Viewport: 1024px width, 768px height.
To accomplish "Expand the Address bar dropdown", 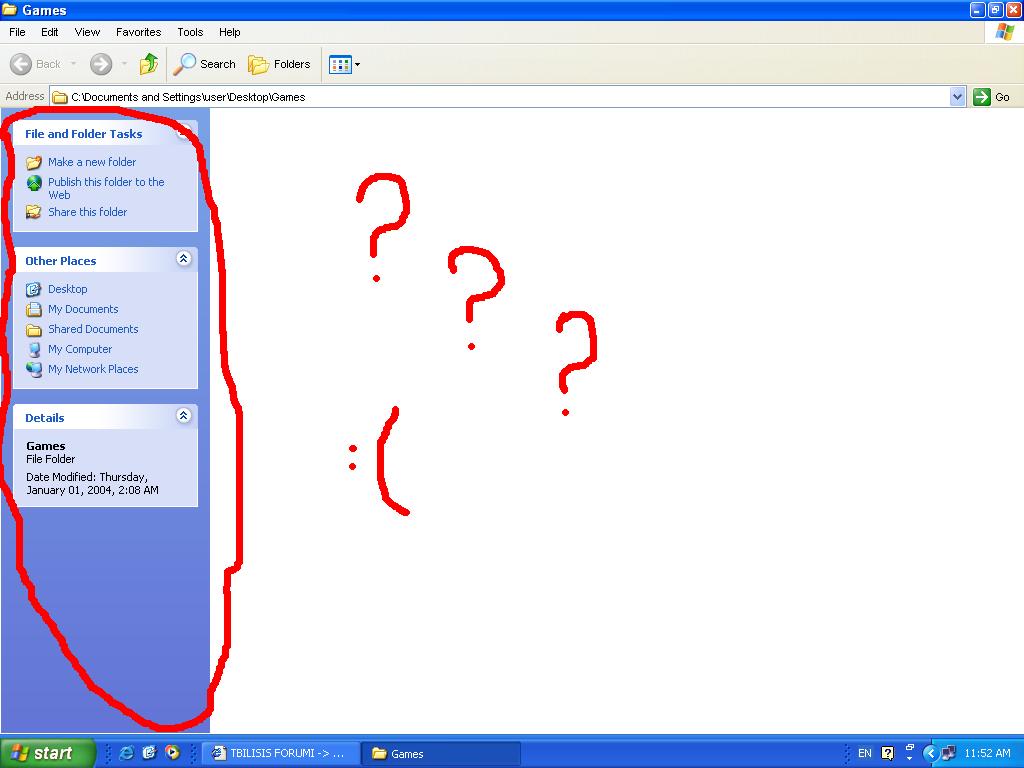I will click(957, 97).
